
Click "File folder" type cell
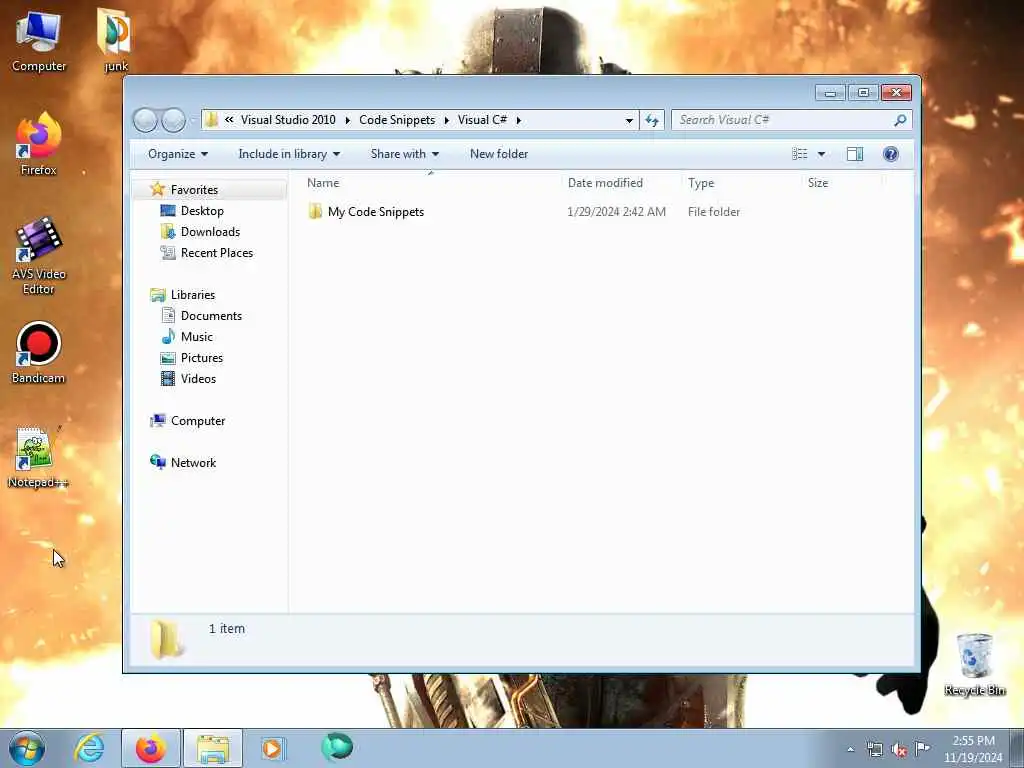click(714, 212)
